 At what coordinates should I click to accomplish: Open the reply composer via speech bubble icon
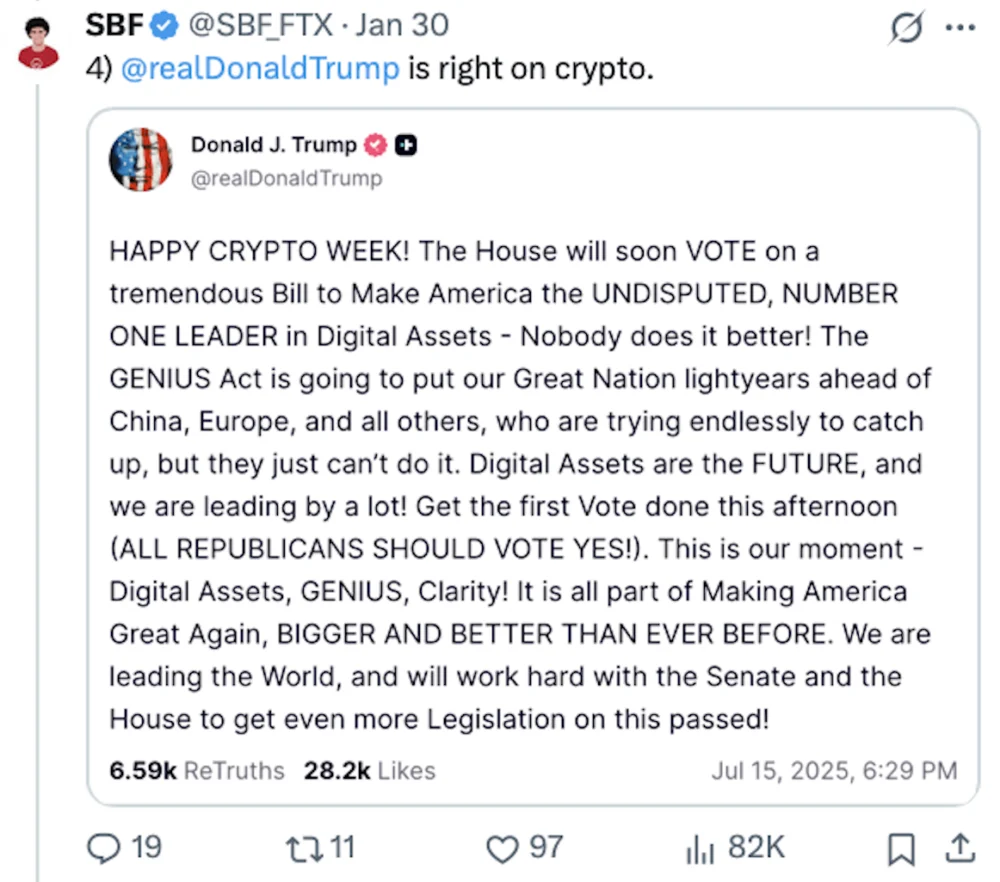pyautogui.click(x=104, y=848)
